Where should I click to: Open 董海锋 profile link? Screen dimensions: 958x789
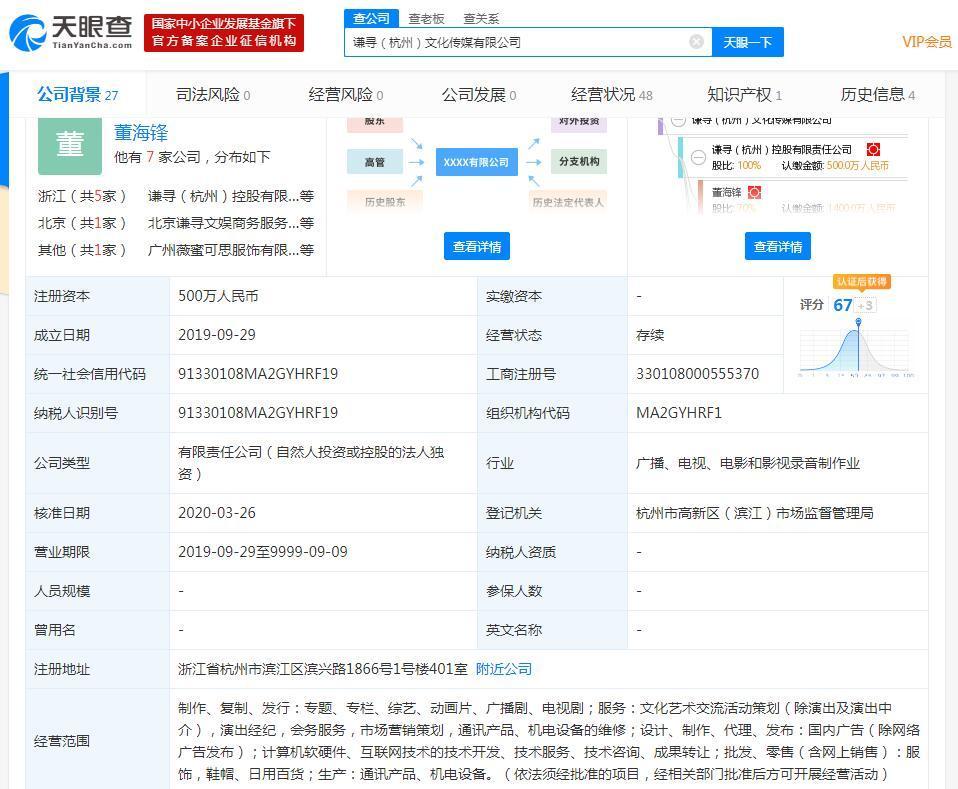click(x=141, y=133)
